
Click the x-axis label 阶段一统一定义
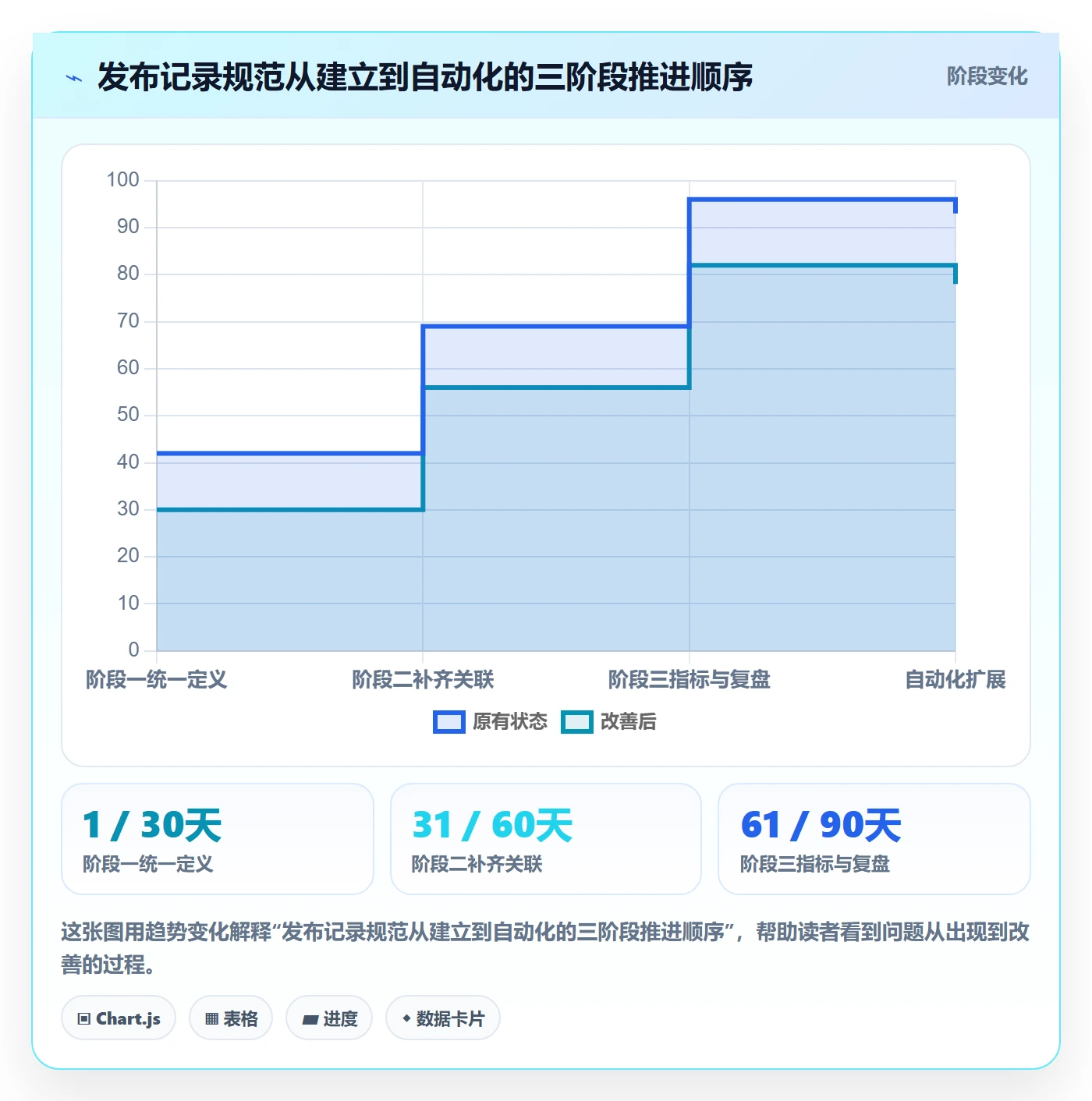point(157,680)
